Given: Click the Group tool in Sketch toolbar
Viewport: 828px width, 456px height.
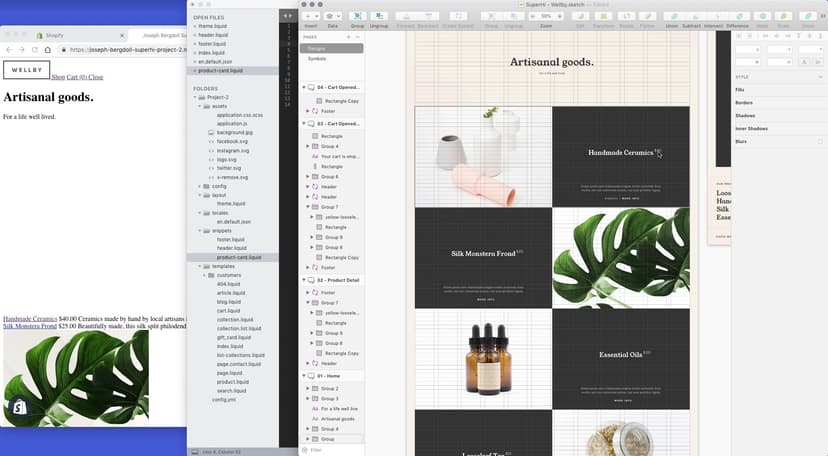Looking at the screenshot, I should point(357,17).
